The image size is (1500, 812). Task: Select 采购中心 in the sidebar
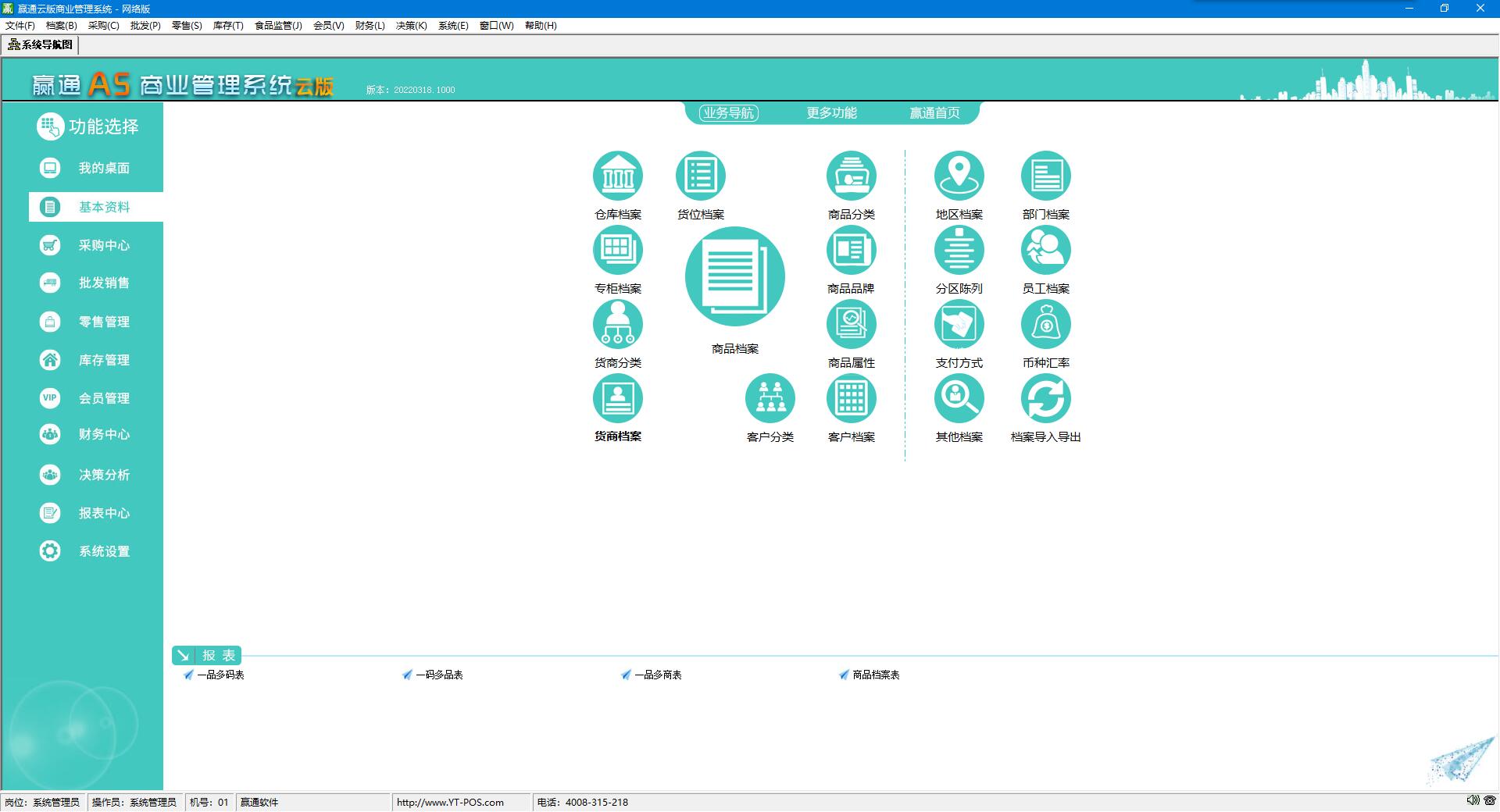pyautogui.click(x=103, y=245)
